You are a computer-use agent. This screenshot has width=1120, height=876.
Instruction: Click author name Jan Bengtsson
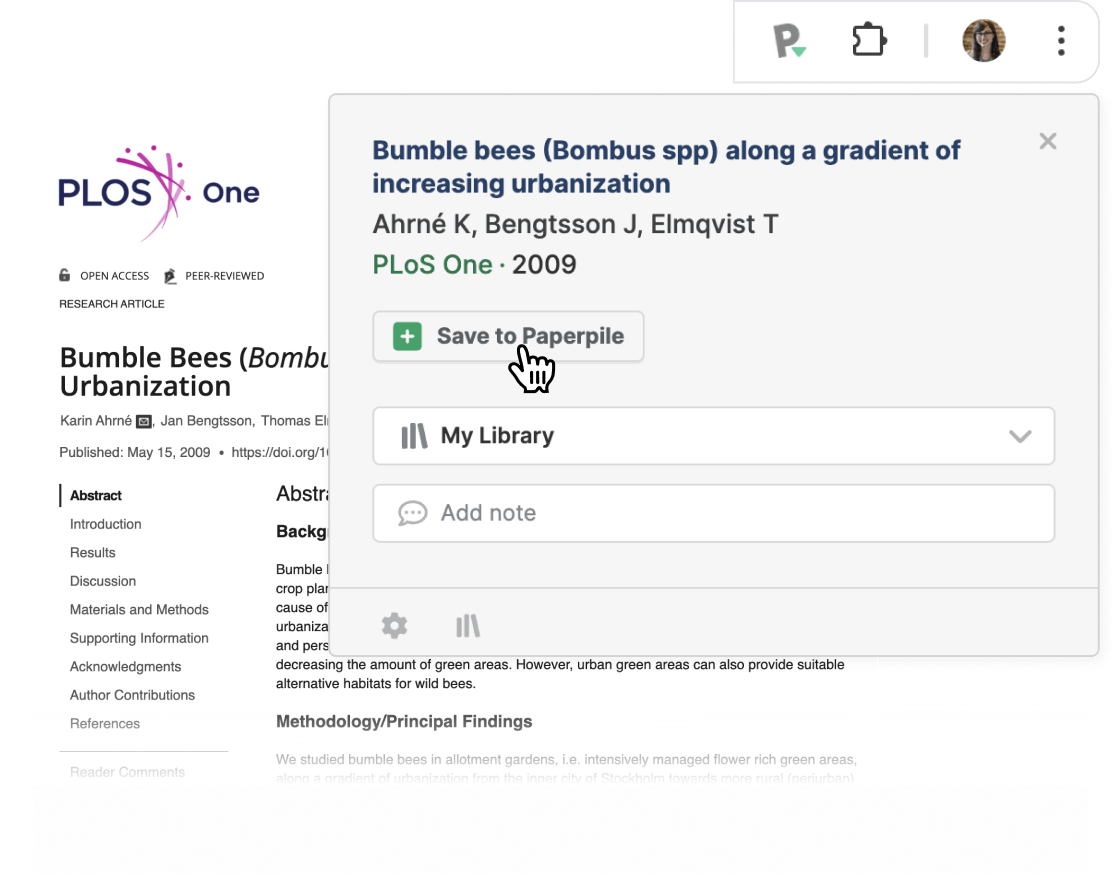206,421
